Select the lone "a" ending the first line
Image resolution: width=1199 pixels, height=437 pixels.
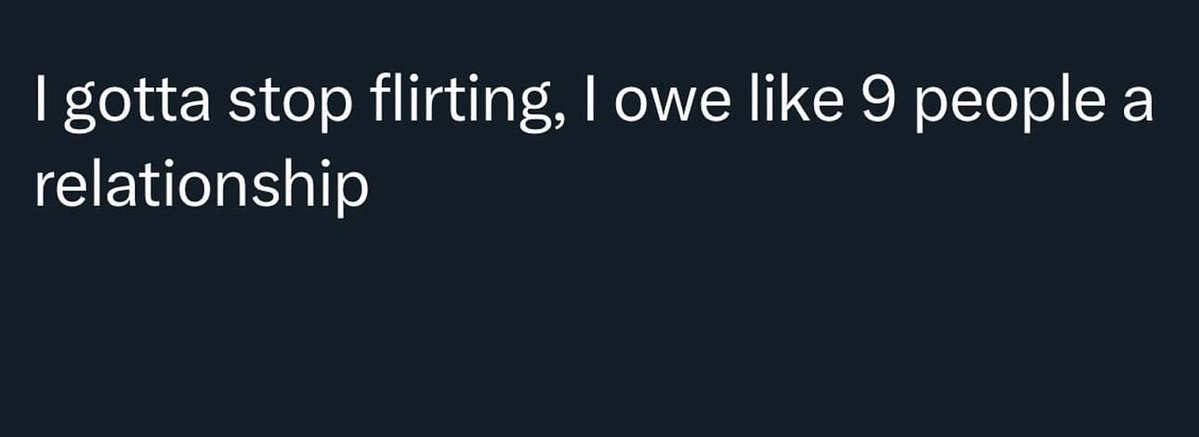pos(1136,106)
